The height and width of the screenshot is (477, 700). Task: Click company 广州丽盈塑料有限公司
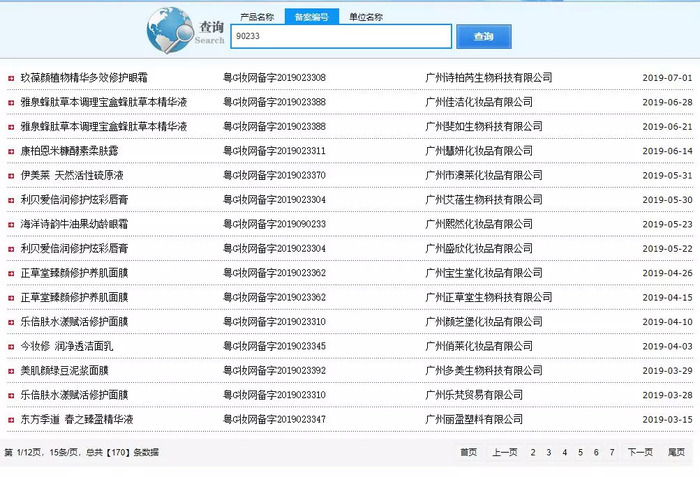(474, 419)
